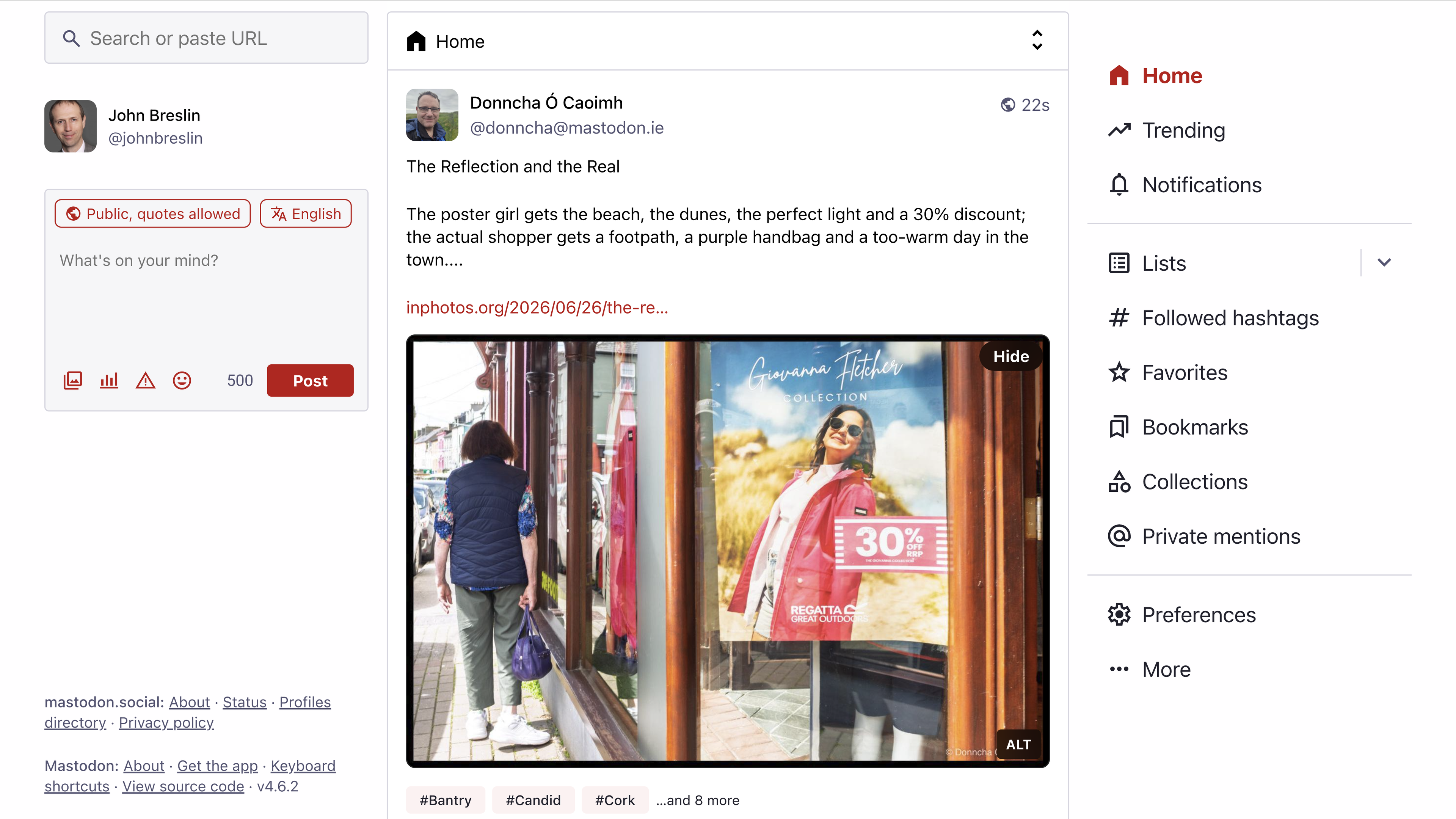
Task: Click the Notifications bell icon
Action: click(x=1119, y=185)
